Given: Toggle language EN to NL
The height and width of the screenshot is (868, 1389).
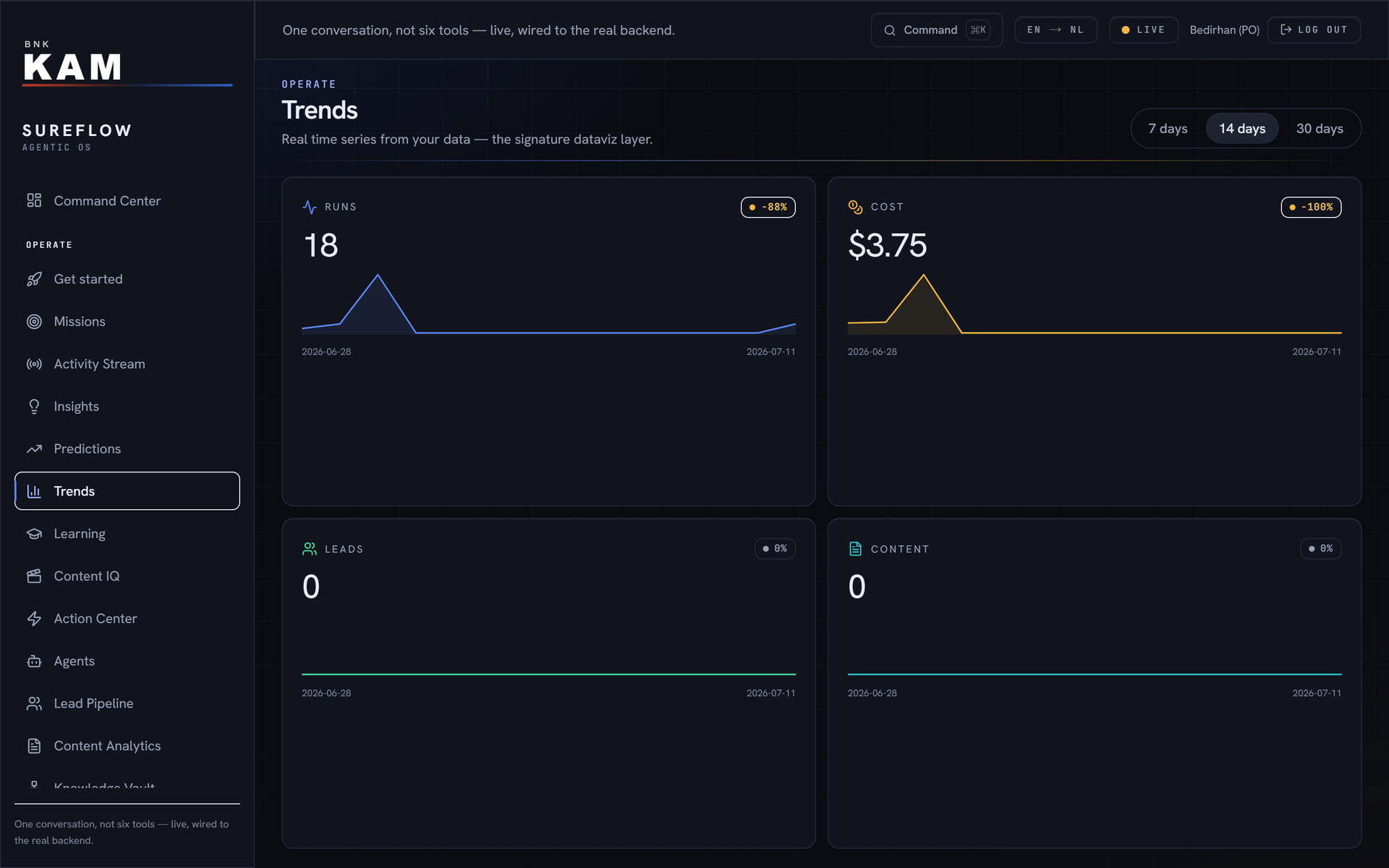Looking at the screenshot, I should (1055, 30).
